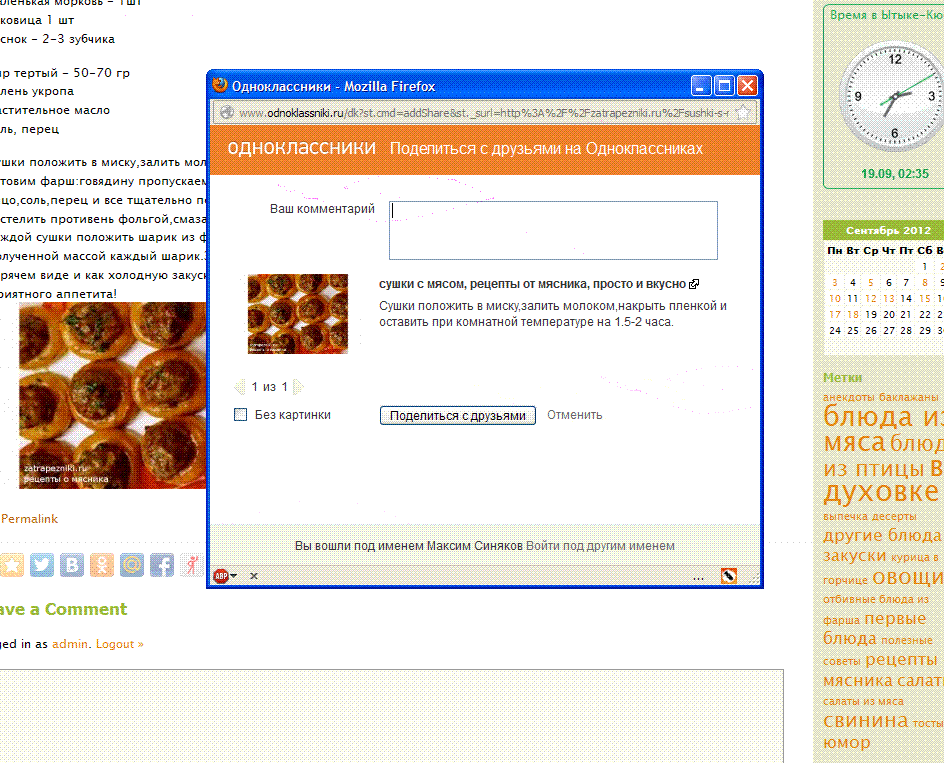Minimize the Odnoklassniki Firefox window
Viewport: 944px width, 763px height.
coord(701,86)
